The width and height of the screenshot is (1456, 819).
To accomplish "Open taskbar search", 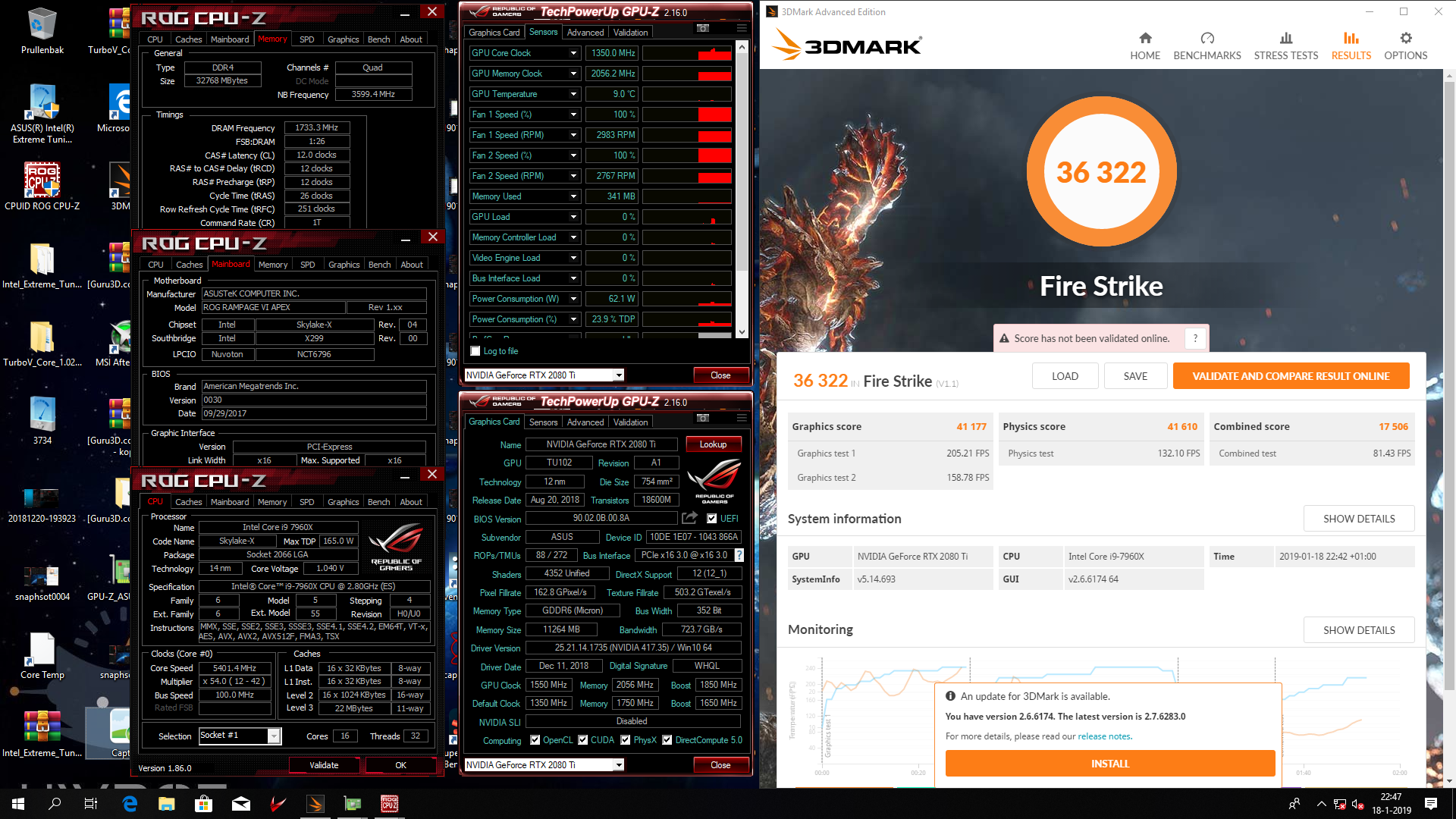I will coord(55,804).
